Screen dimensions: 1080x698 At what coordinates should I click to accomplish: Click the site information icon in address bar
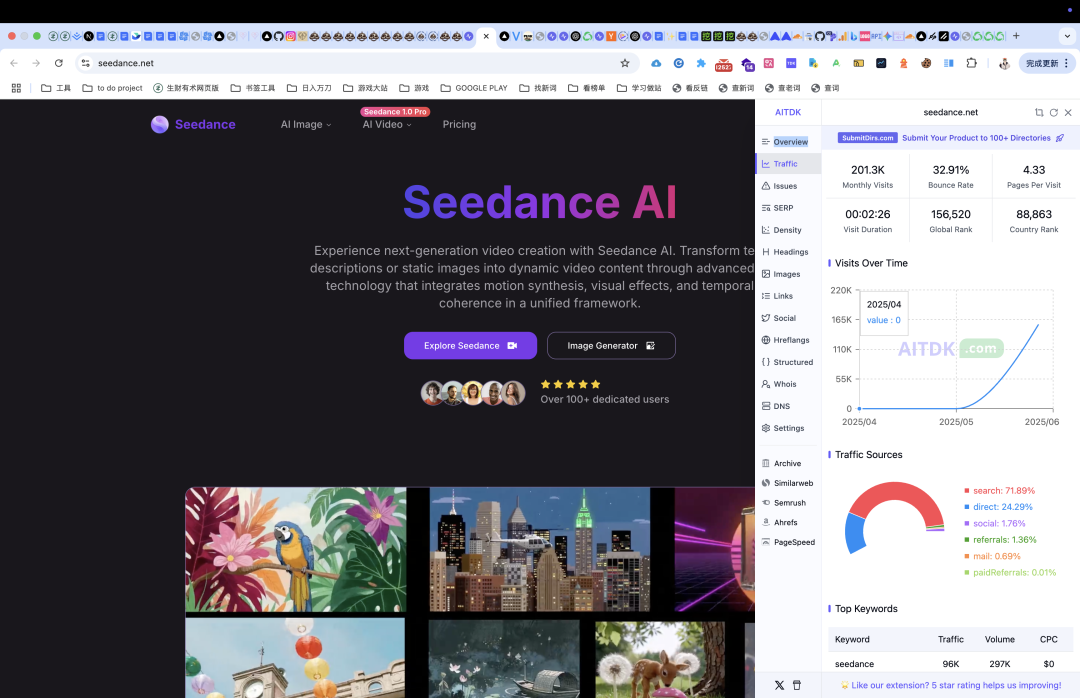point(85,63)
